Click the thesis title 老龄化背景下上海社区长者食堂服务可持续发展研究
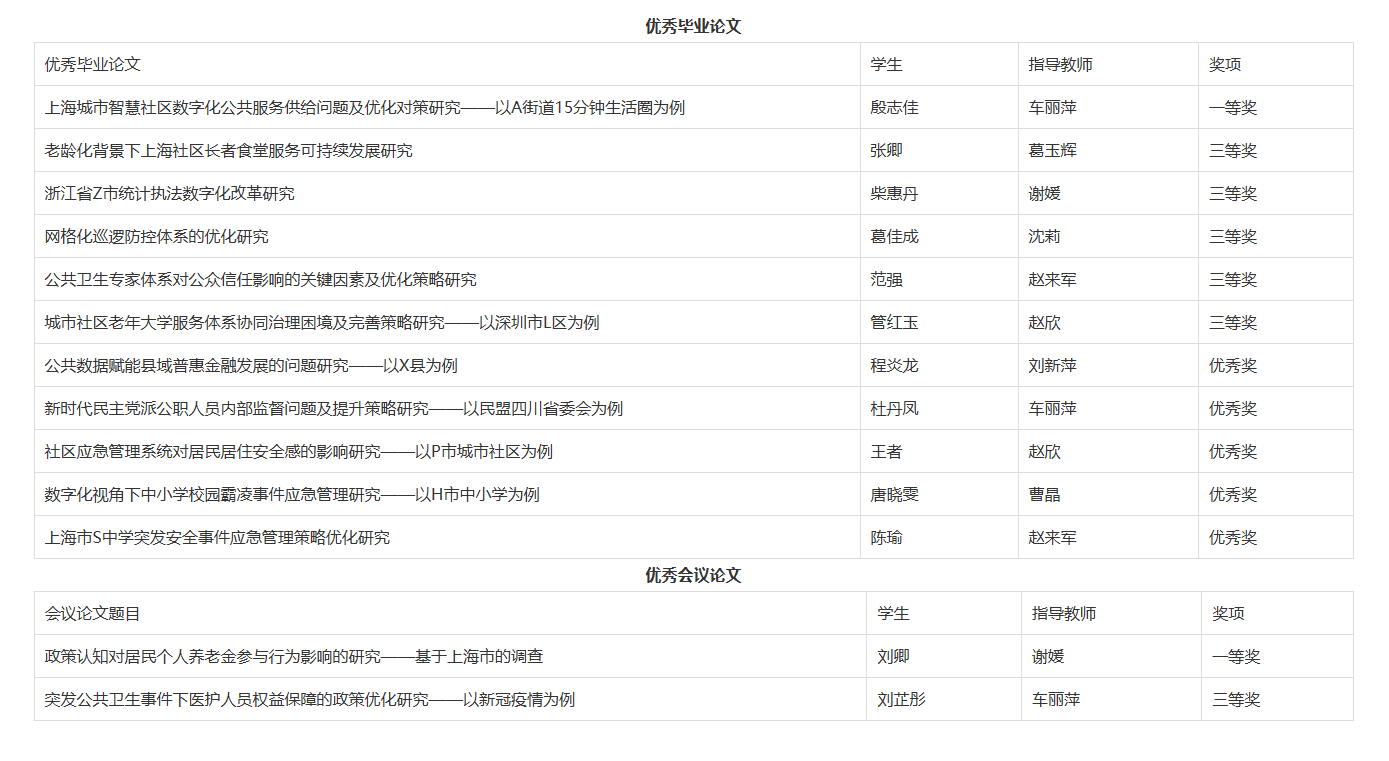 (x=228, y=151)
